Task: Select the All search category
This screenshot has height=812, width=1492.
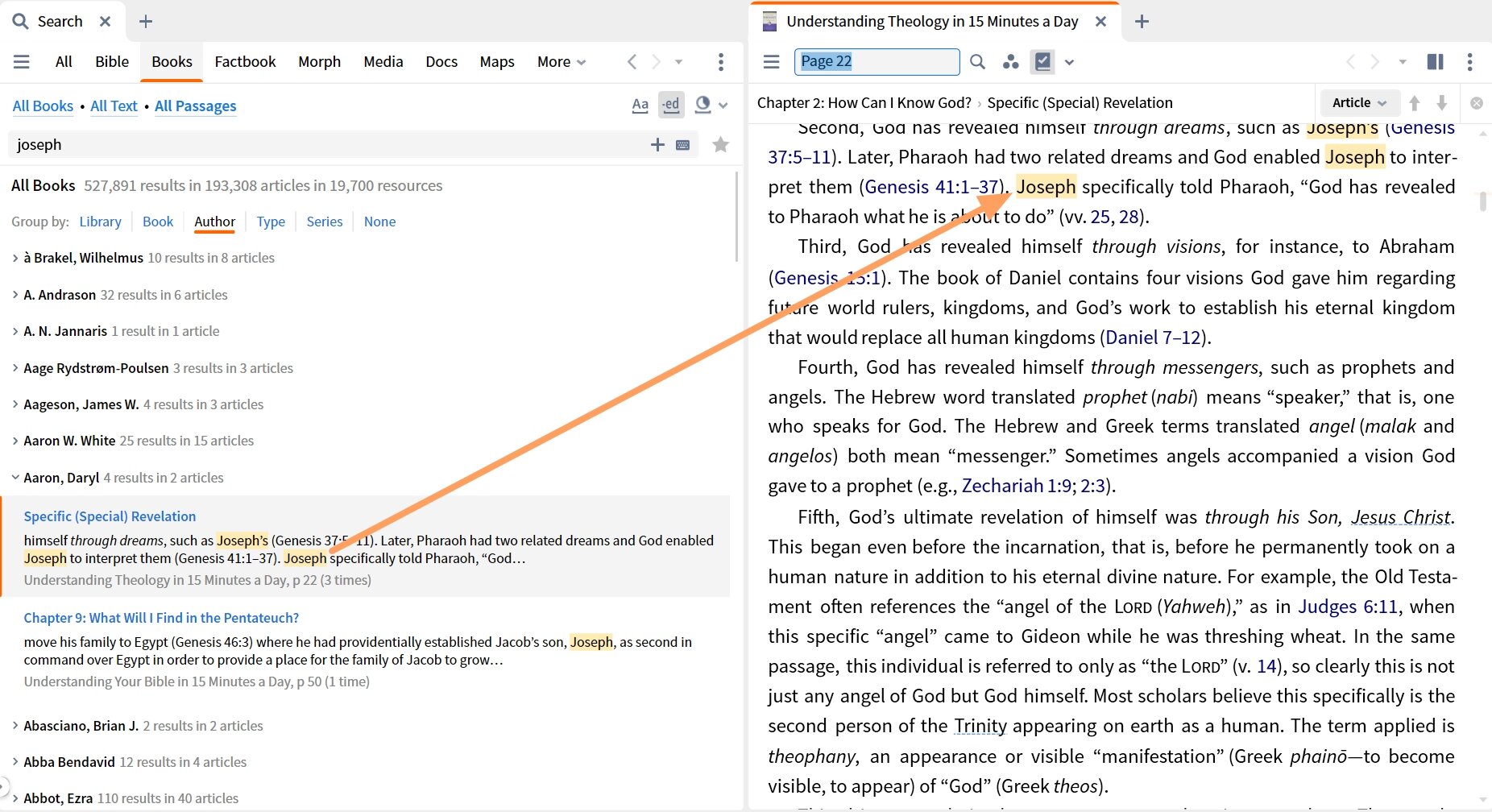Action: tap(64, 61)
